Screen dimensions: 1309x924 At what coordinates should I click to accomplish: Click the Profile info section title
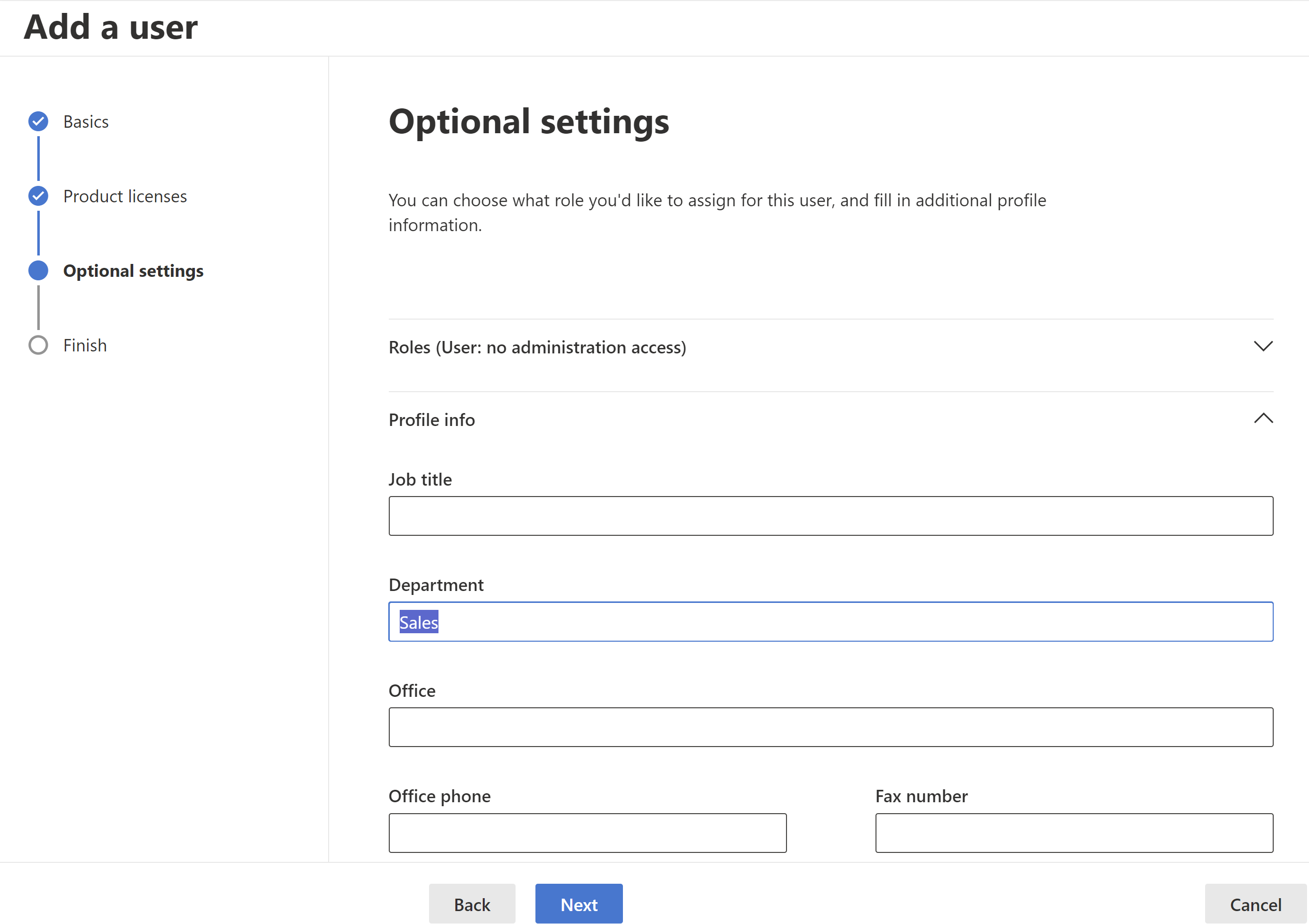tap(432, 420)
